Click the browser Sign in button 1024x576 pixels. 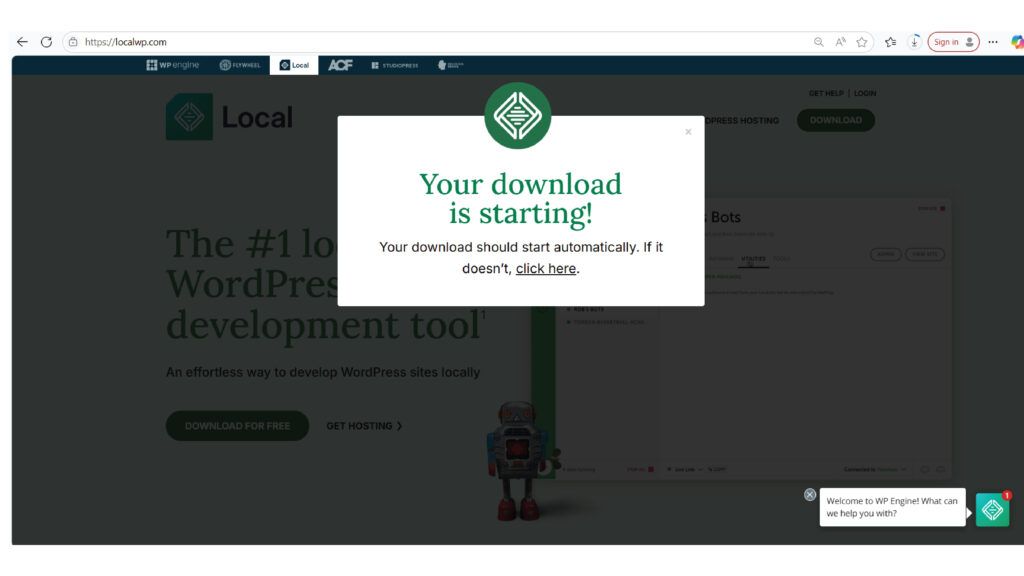953,42
